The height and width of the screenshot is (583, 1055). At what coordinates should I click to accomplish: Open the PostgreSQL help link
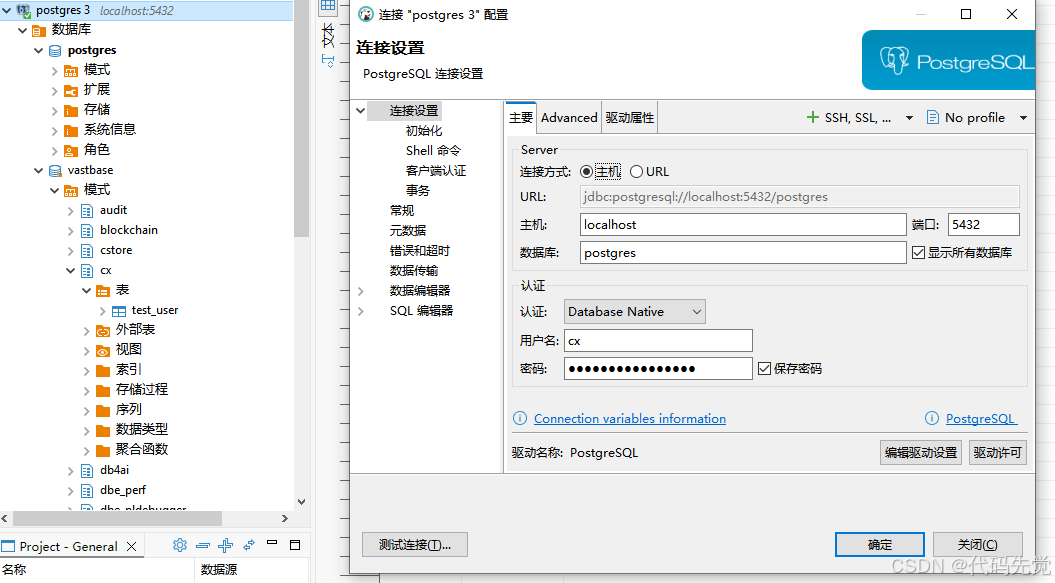(x=981, y=419)
